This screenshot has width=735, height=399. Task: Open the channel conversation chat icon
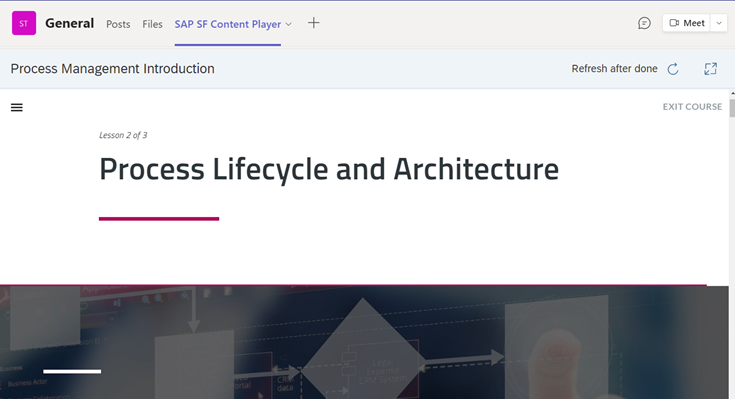coord(645,23)
